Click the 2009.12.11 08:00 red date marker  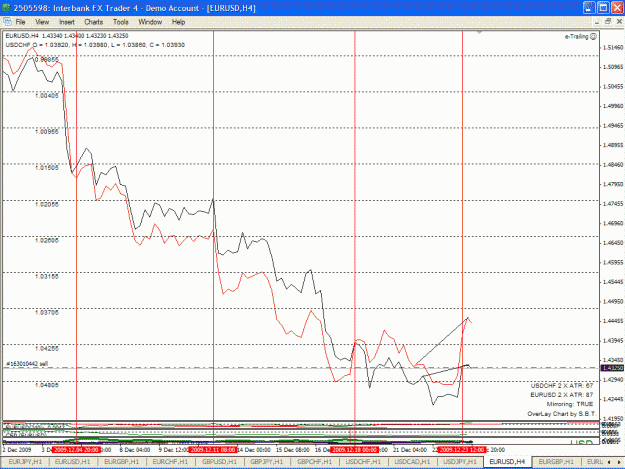pyautogui.click(x=213, y=449)
